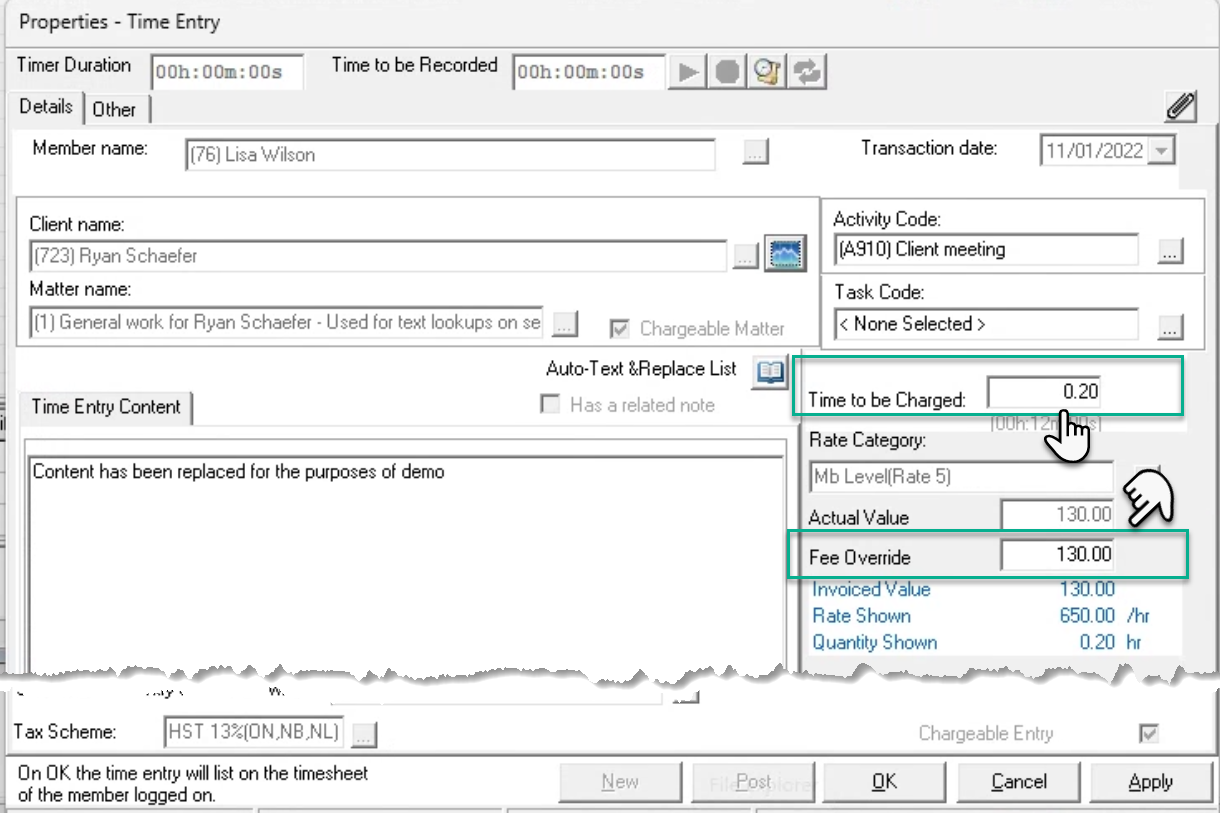Check the Has a related note box

549,405
